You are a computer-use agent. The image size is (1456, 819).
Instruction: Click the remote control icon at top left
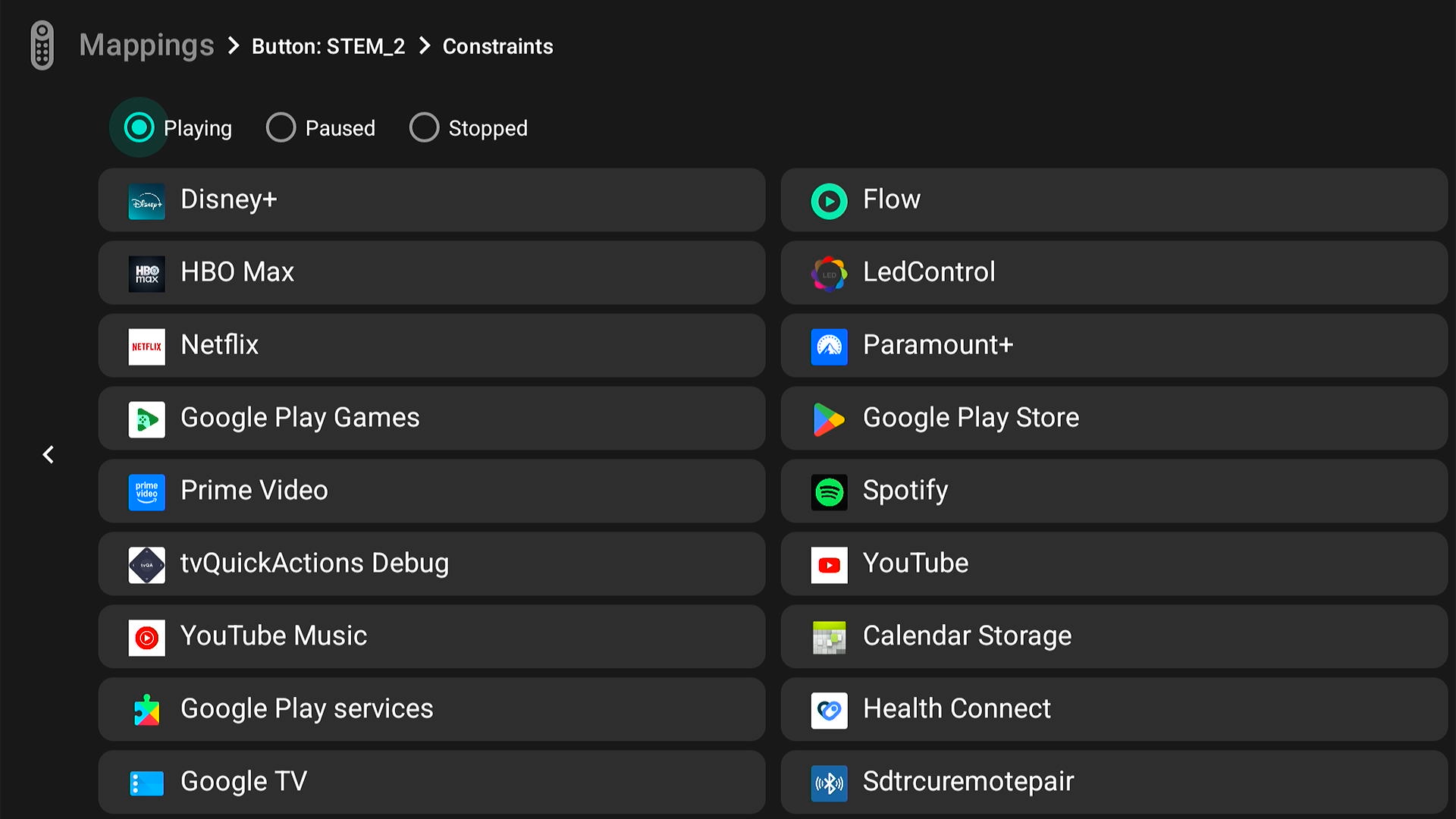42,45
